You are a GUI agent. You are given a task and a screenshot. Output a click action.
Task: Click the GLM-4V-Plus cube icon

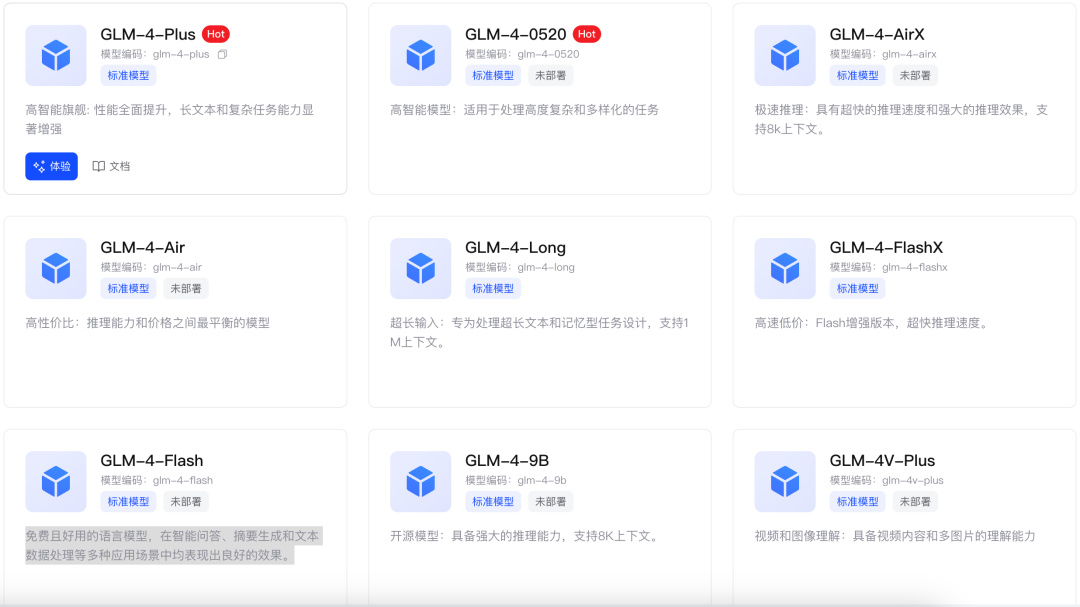pos(785,481)
